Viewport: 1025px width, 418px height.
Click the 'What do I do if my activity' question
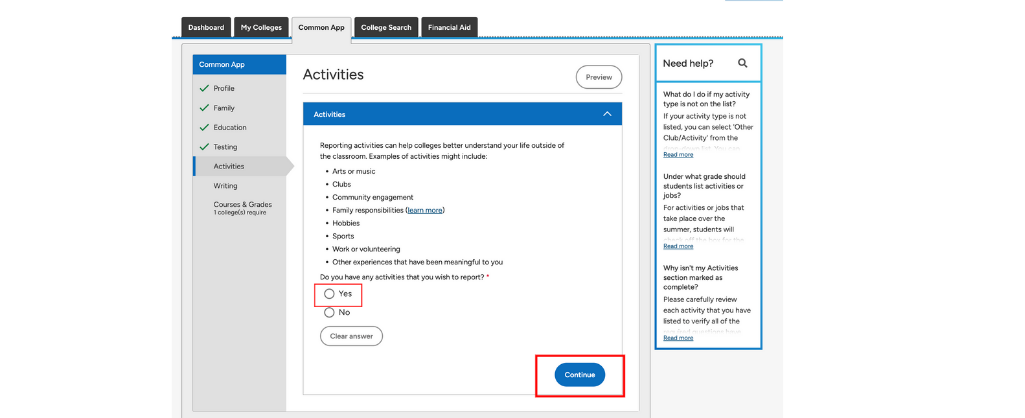707,99
